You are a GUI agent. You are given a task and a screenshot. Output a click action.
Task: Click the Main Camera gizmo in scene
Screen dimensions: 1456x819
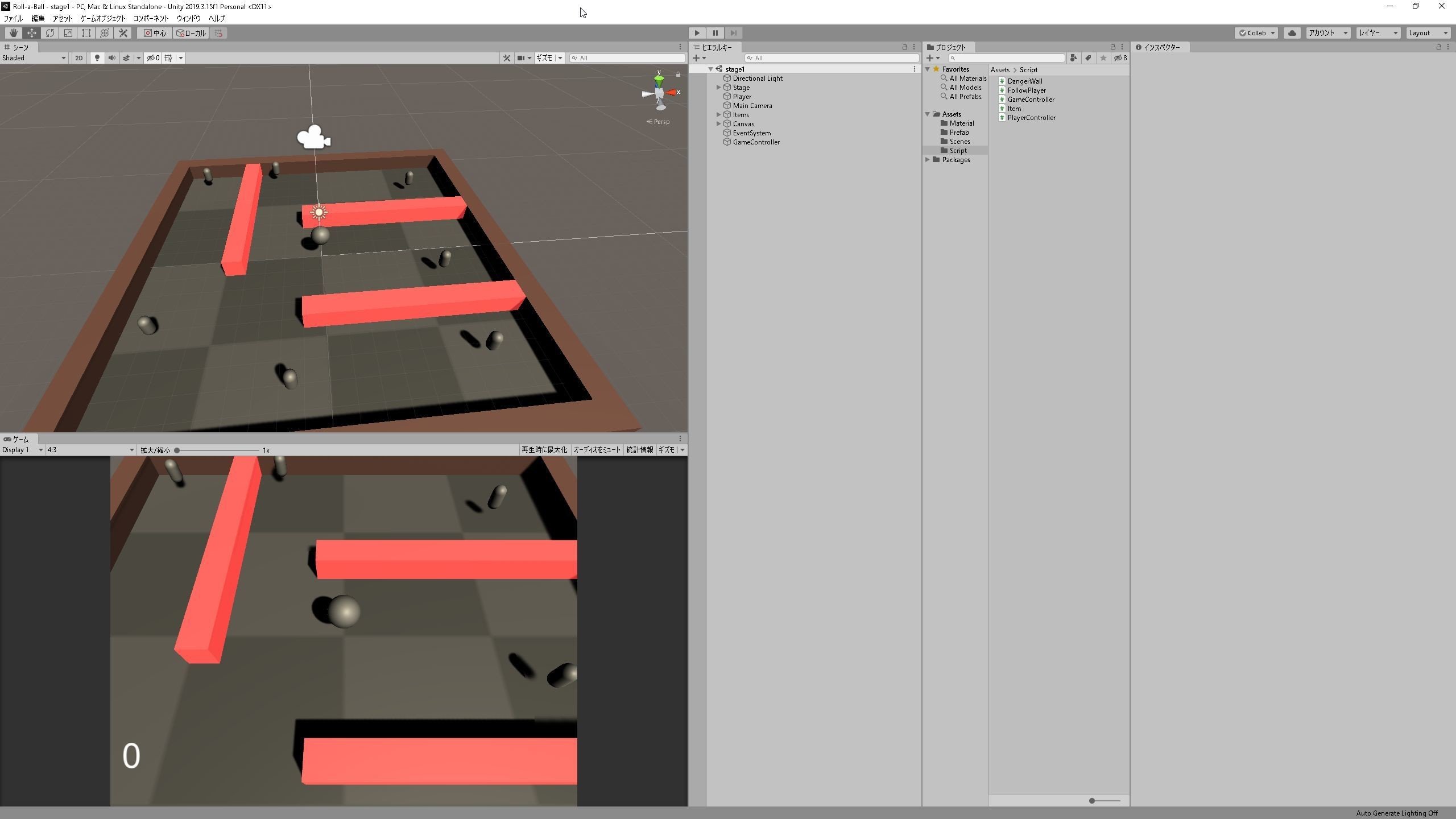[x=313, y=138]
